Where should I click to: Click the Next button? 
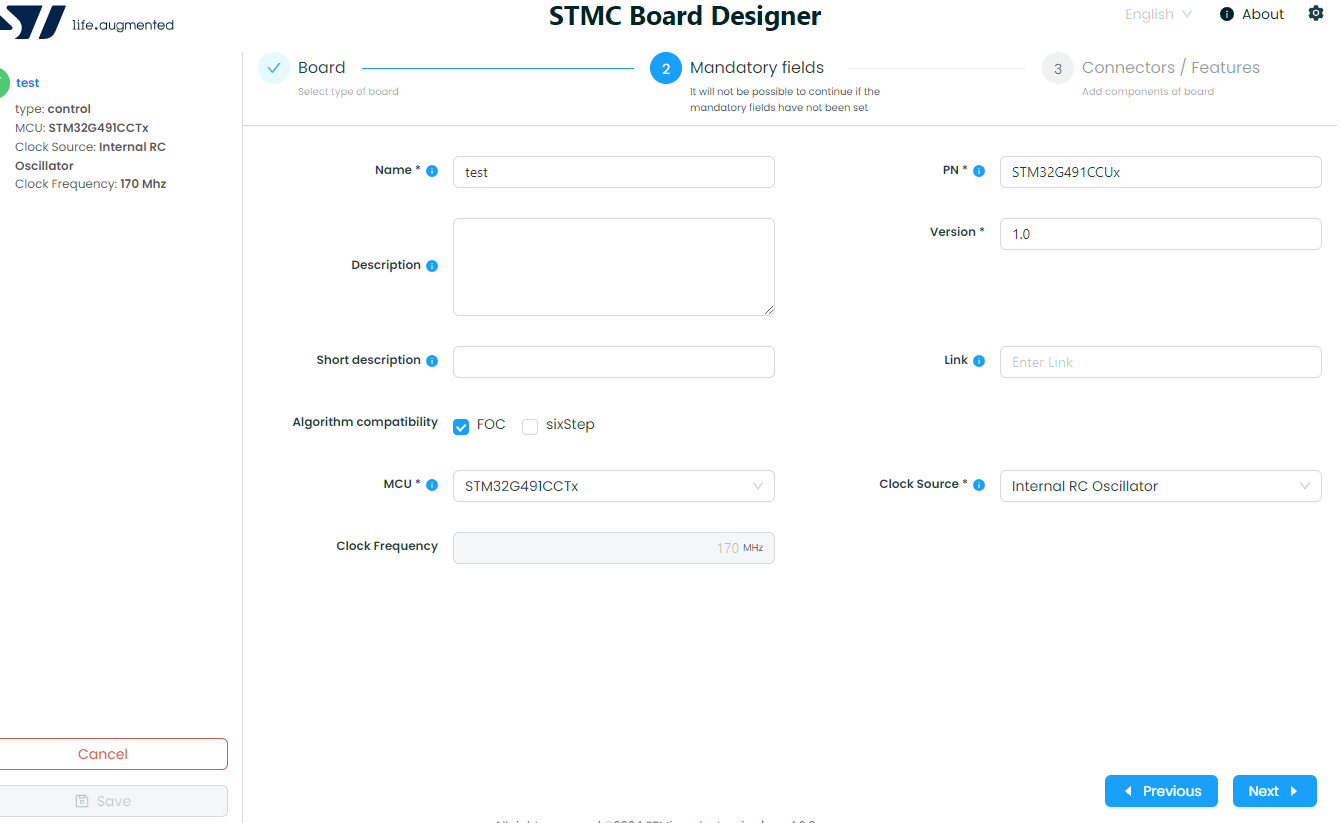(x=1274, y=791)
